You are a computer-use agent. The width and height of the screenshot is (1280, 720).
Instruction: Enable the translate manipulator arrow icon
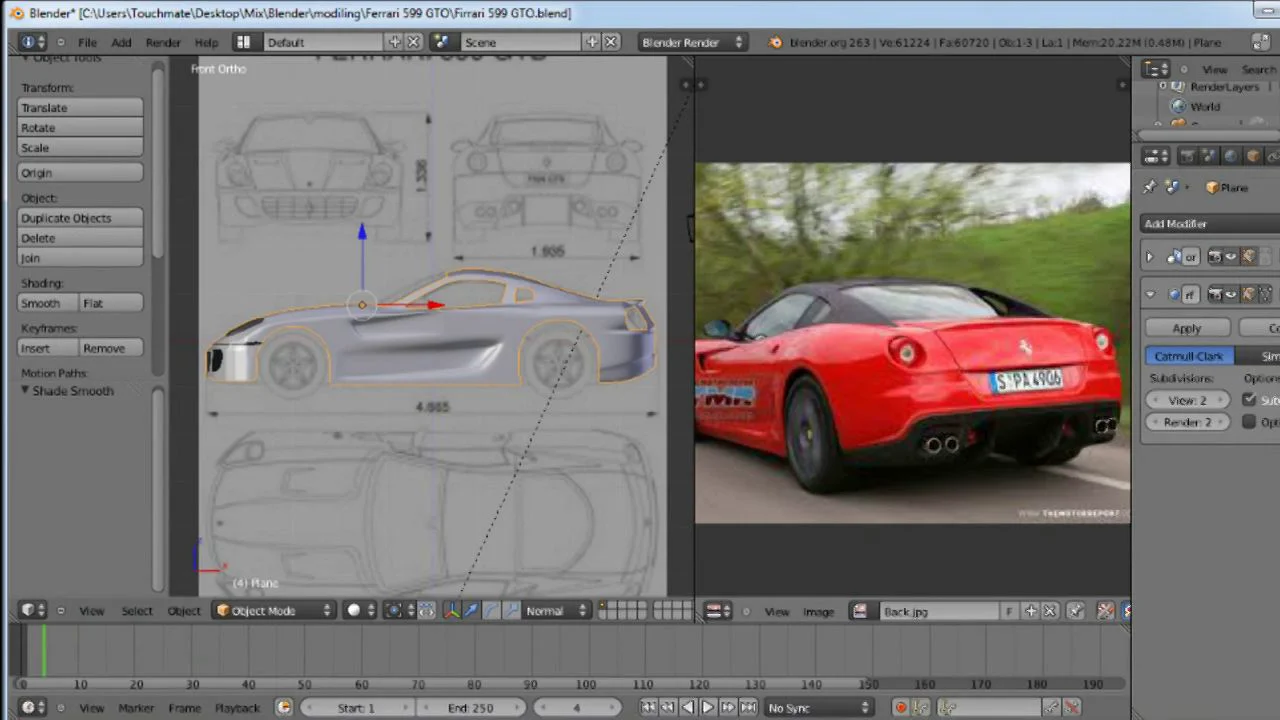coord(471,610)
